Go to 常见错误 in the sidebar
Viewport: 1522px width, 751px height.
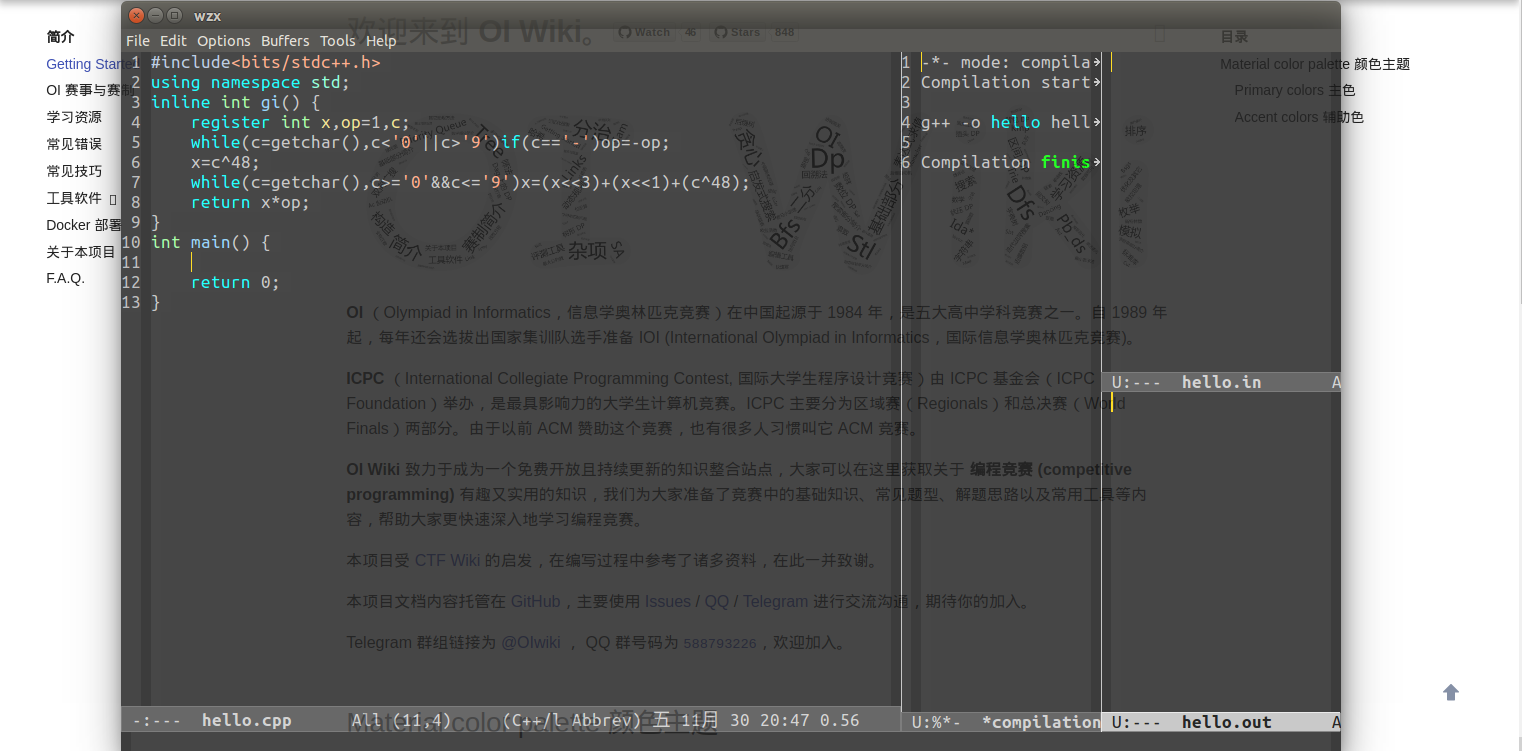[74, 144]
